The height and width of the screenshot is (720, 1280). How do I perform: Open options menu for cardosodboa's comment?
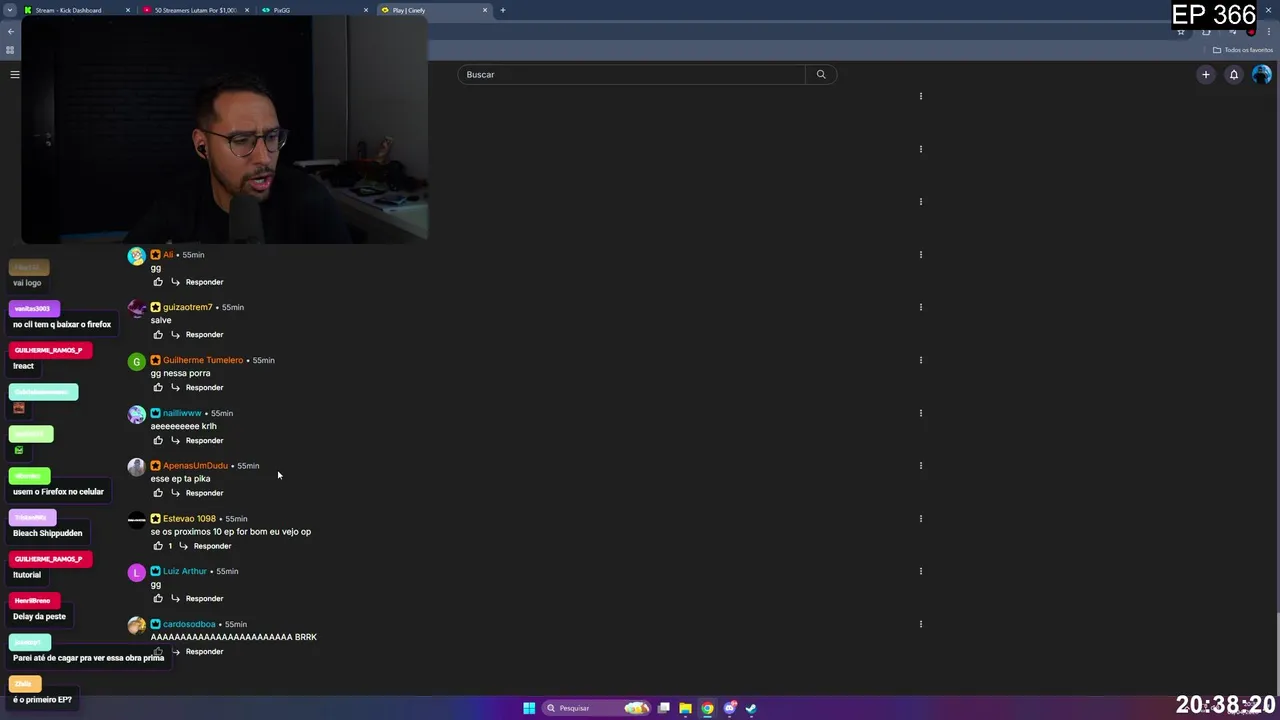tap(920, 624)
